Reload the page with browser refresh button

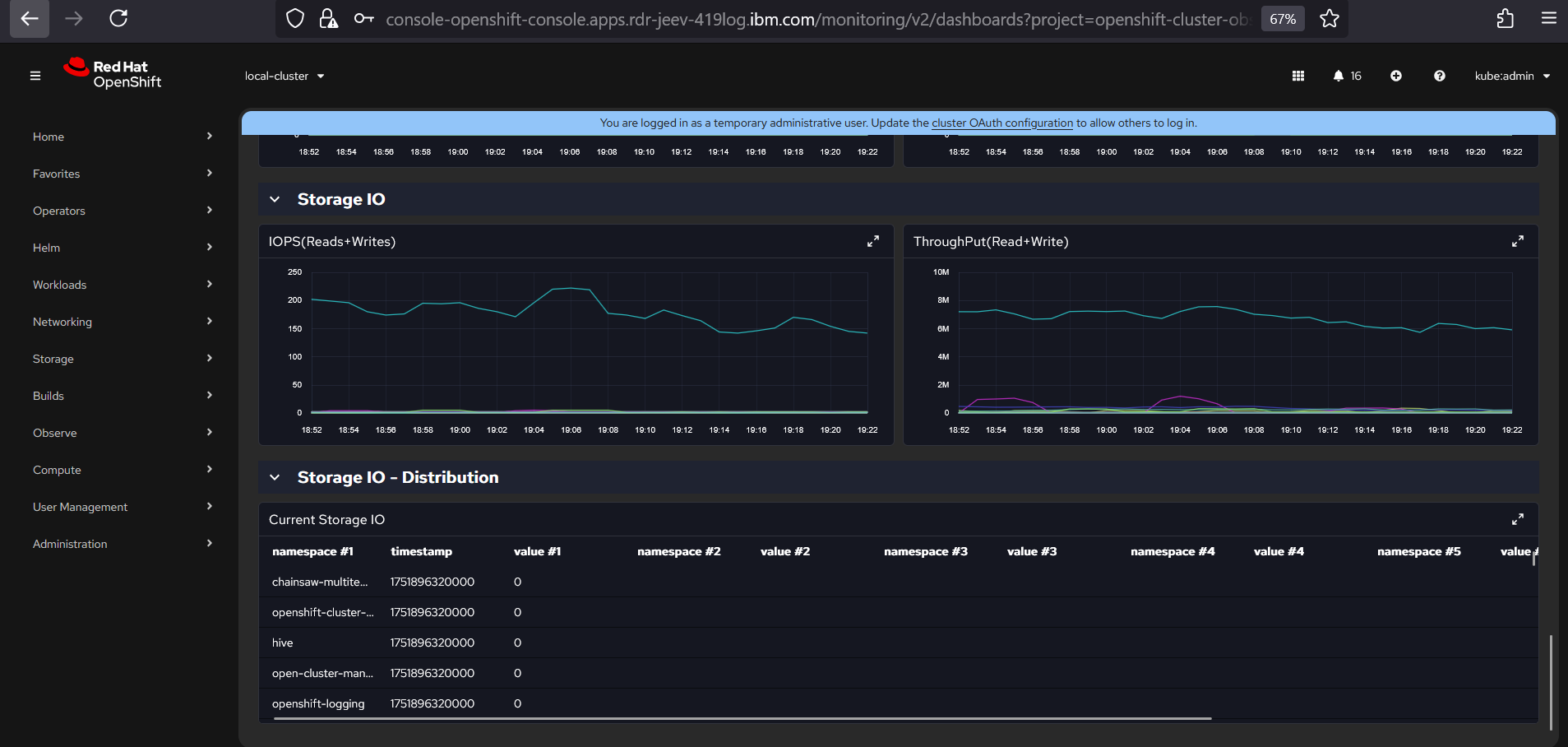pos(118,18)
